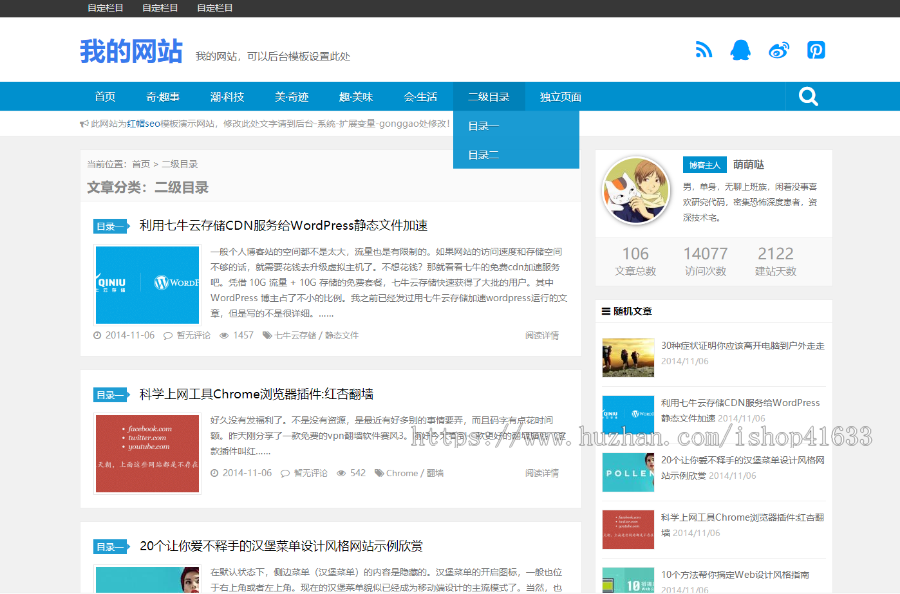Open sidebar link 10个方法帮你搞定Web设计风格指南
This screenshot has height=594, width=900.
click(735, 574)
